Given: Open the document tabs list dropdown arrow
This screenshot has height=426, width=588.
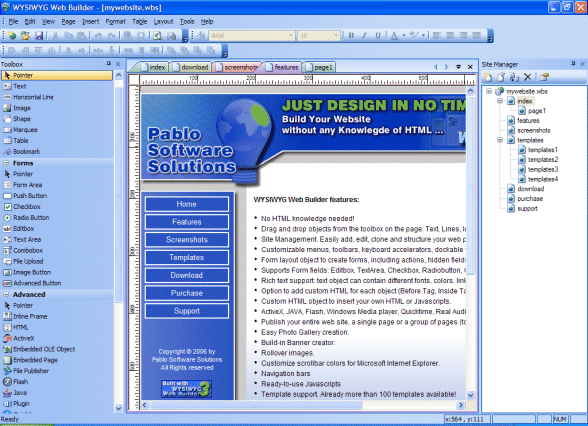Looking at the screenshot, I should (458, 67).
